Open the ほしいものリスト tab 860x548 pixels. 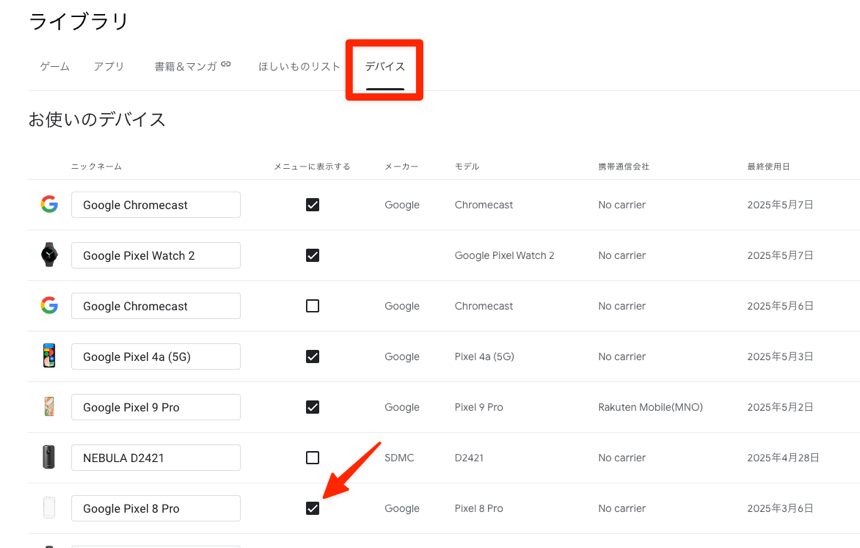pos(299,66)
